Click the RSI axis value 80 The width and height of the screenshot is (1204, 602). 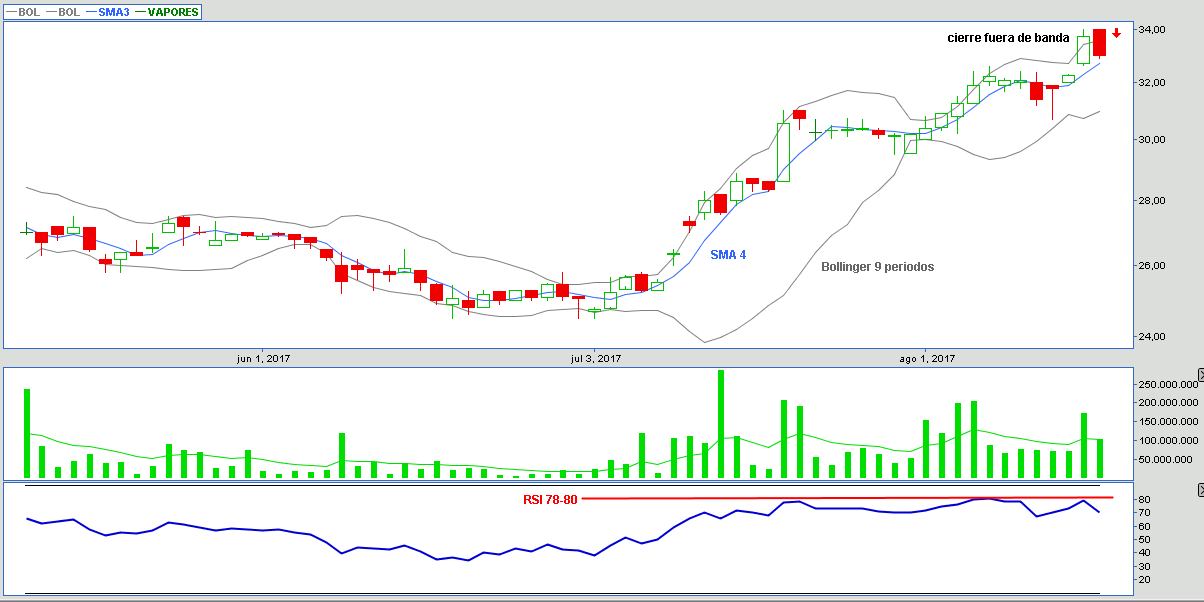[x=1144, y=499]
